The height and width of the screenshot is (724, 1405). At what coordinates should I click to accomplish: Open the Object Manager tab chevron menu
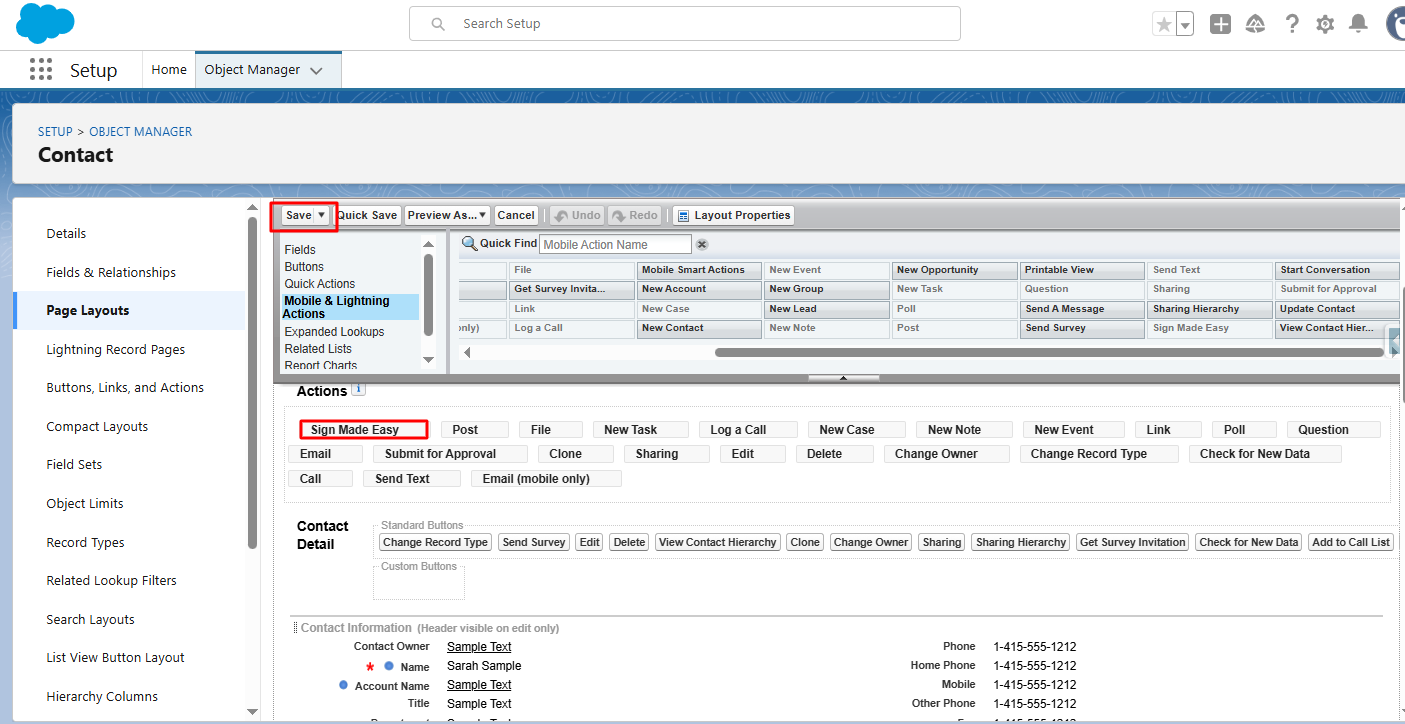(317, 70)
